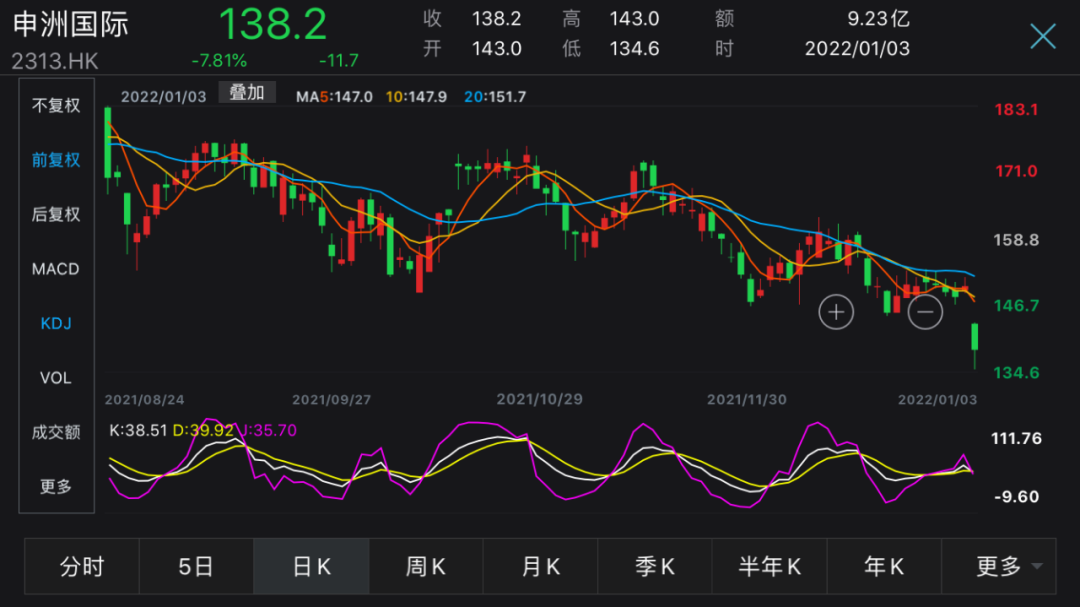Select 月K monthly candlestick tab
This screenshot has width=1080, height=607.
(540, 566)
